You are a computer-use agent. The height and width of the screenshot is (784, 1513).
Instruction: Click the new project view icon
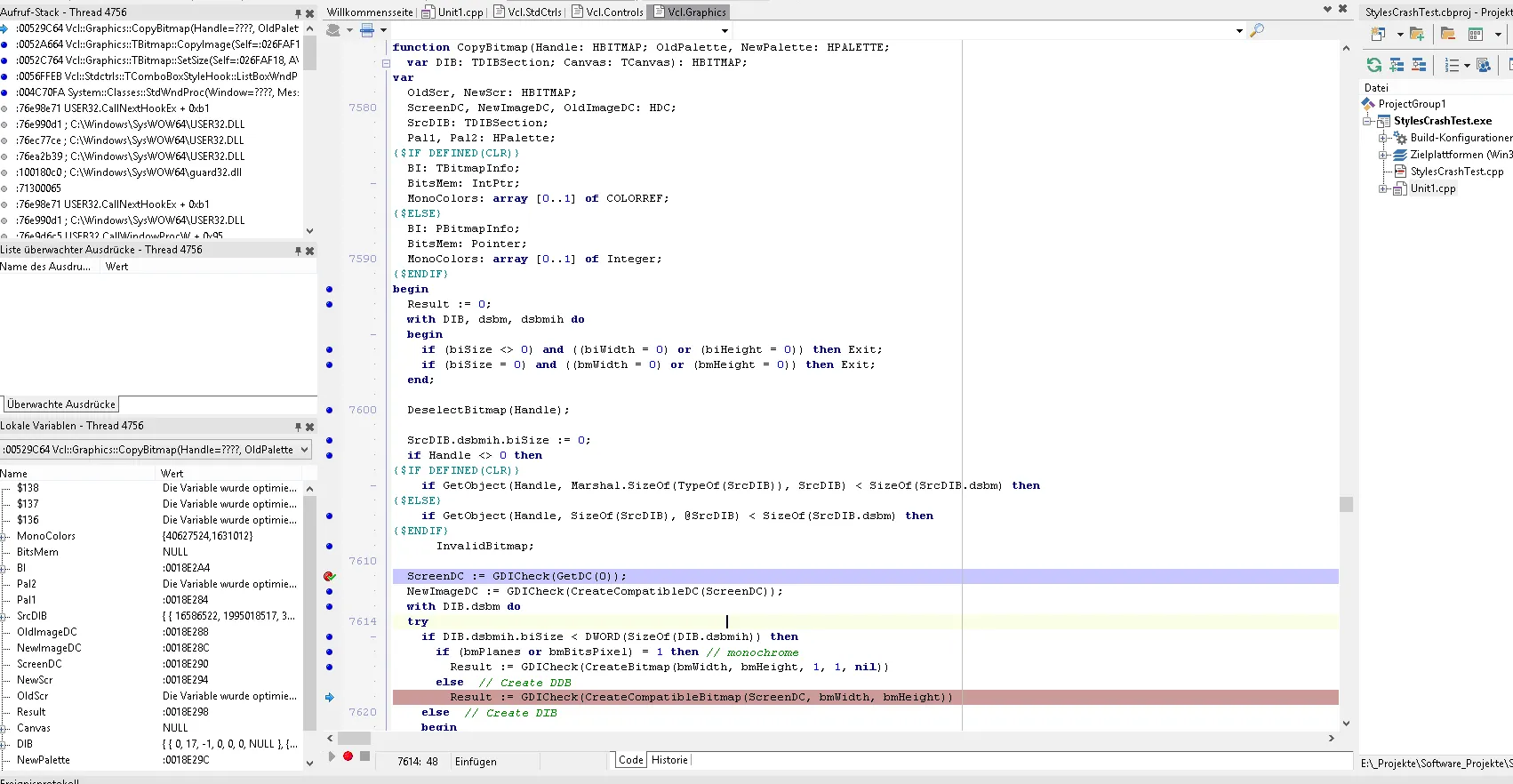1378,35
